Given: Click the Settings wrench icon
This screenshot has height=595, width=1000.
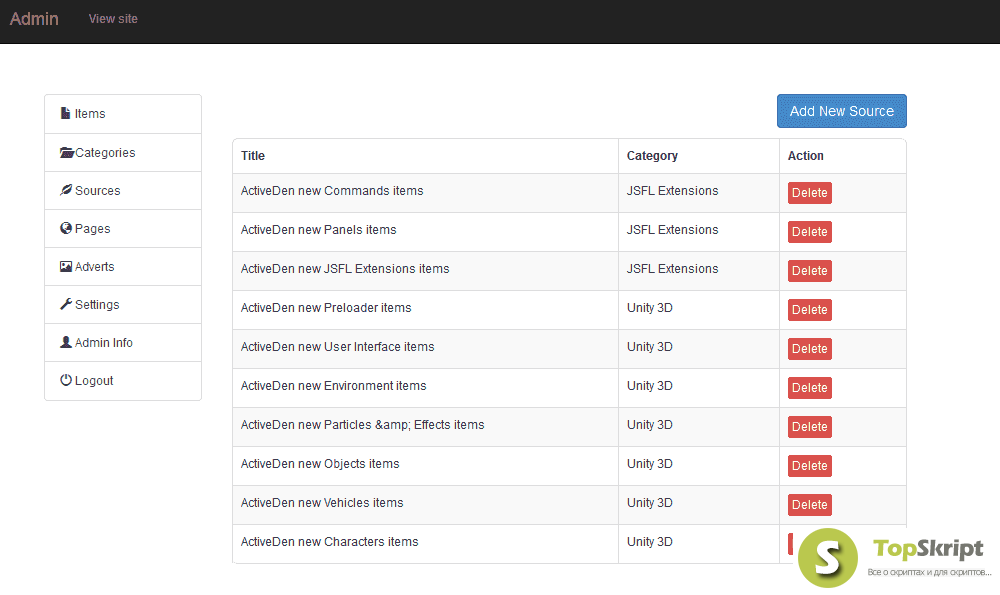Looking at the screenshot, I should coord(66,304).
